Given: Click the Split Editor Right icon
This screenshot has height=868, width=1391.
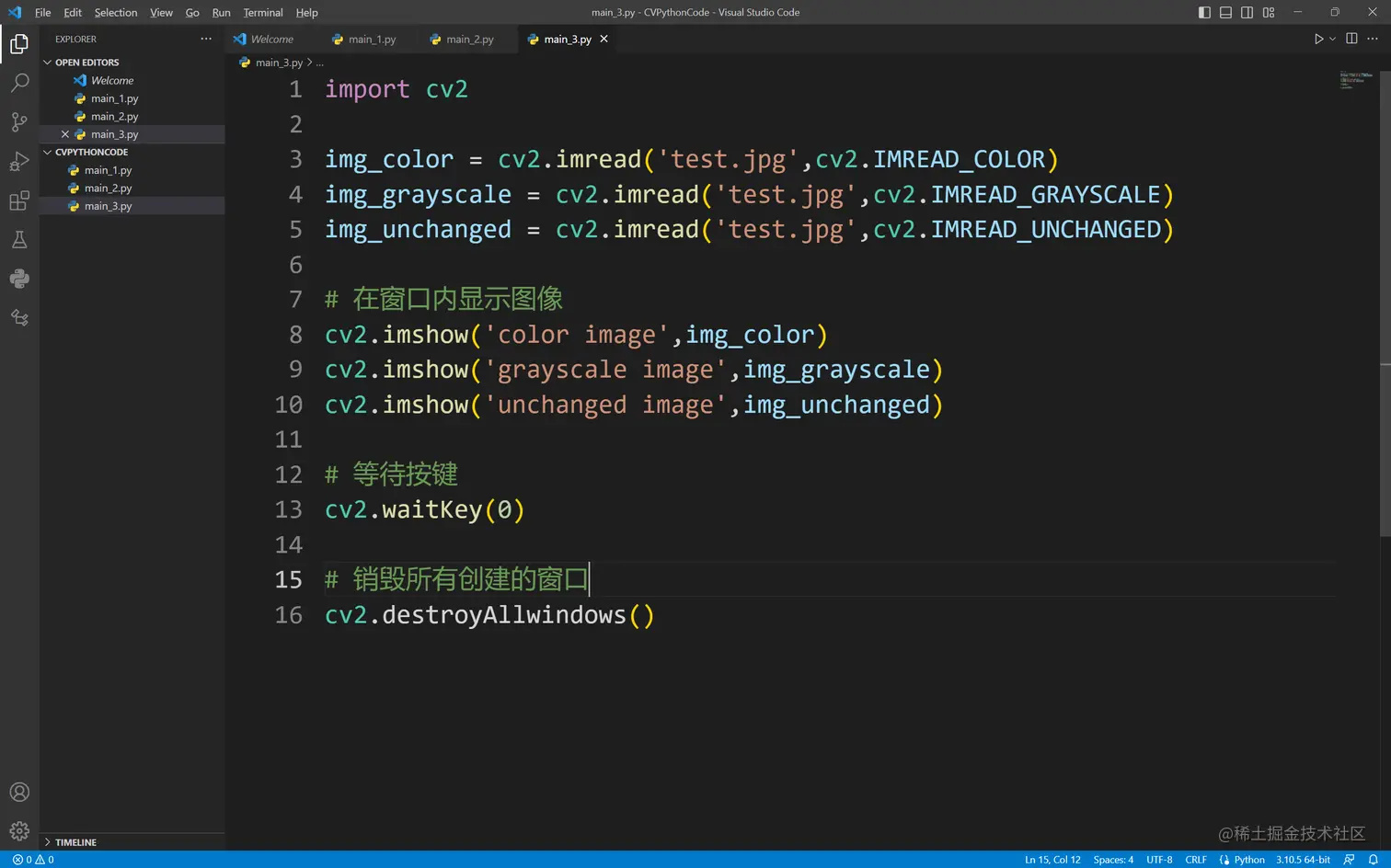Looking at the screenshot, I should (1351, 39).
